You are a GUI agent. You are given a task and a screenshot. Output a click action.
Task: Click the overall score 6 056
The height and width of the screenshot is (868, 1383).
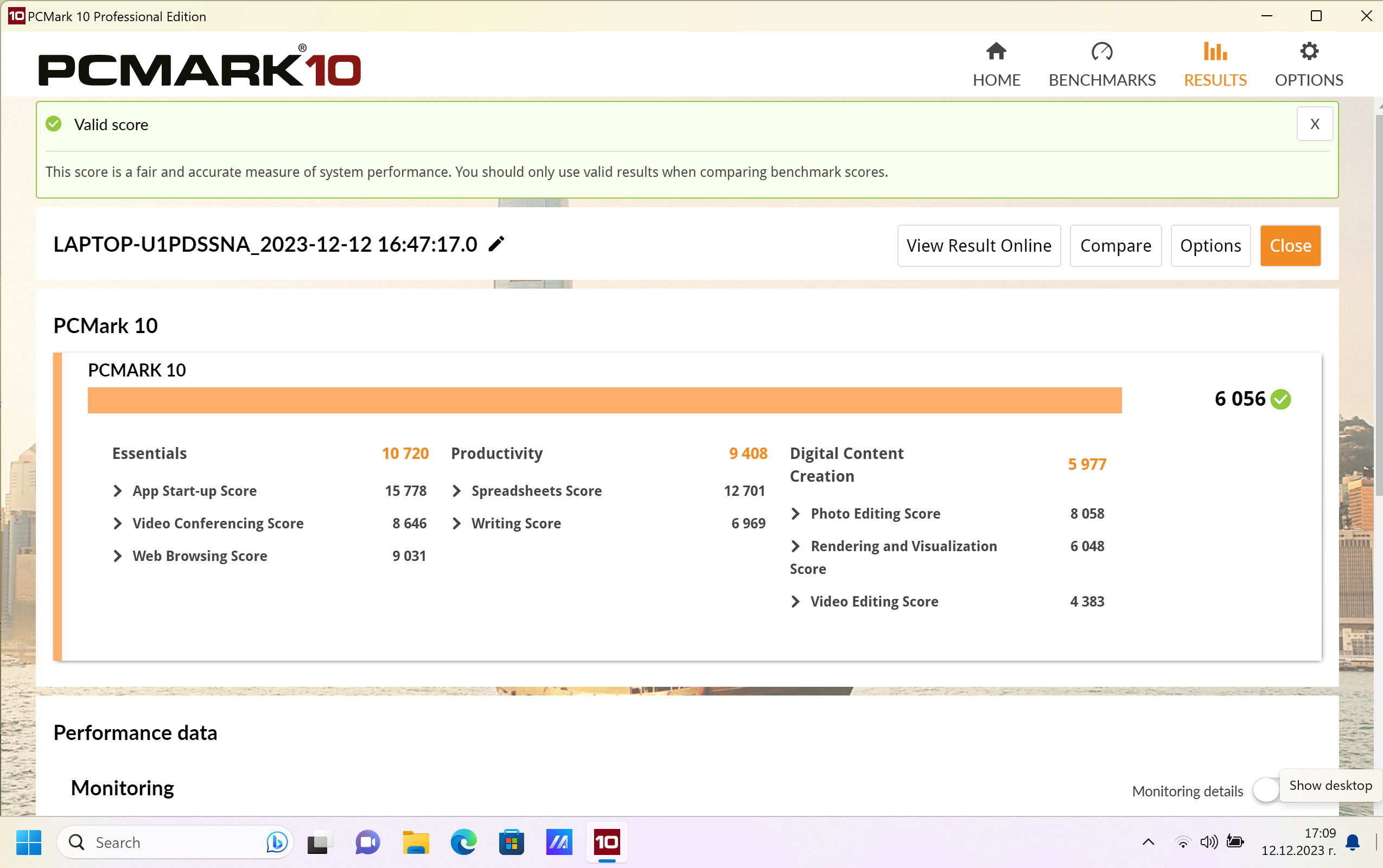[x=1240, y=399]
